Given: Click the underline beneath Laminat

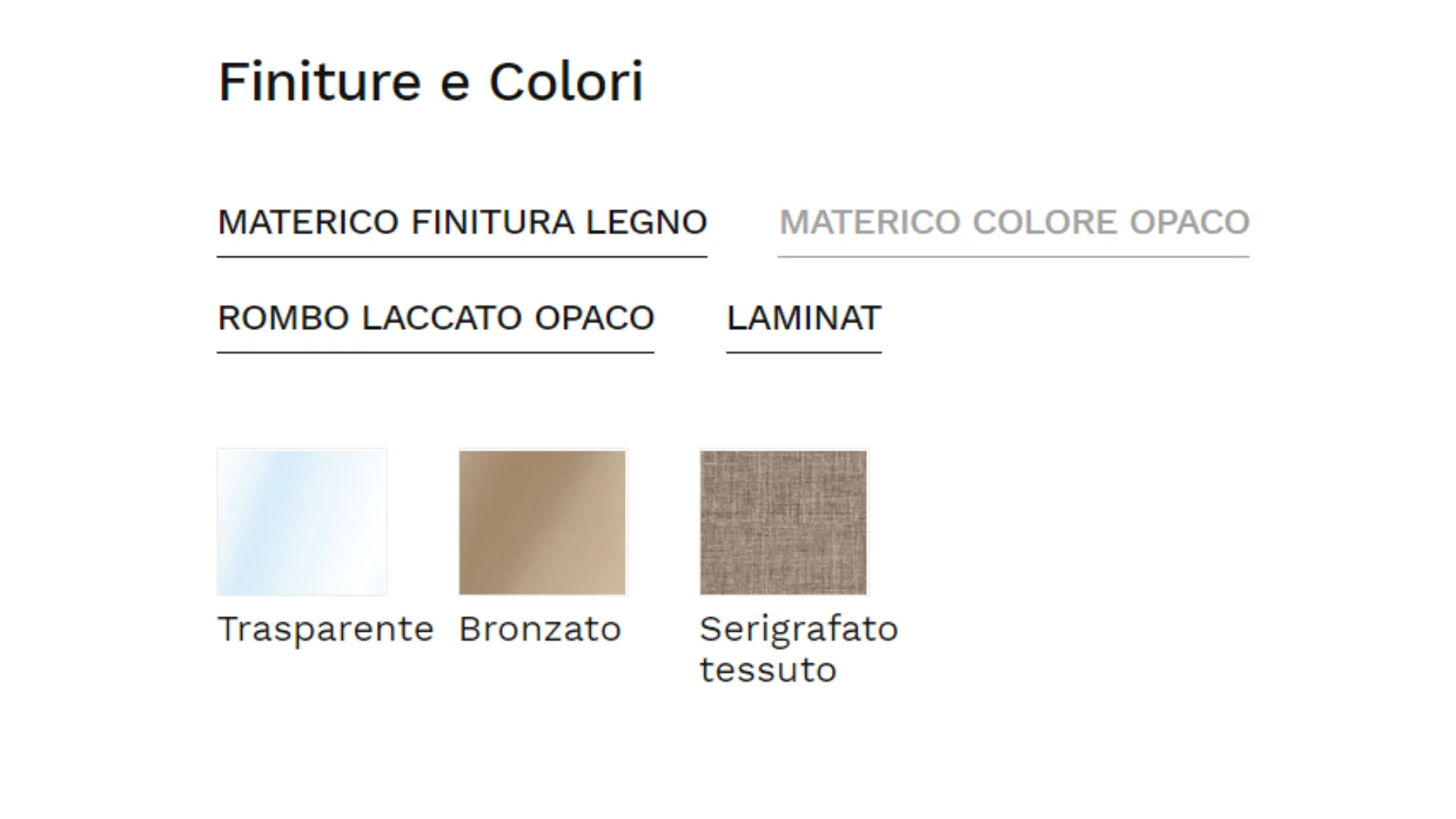Looking at the screenshot, I should click(x=804, y=352).
